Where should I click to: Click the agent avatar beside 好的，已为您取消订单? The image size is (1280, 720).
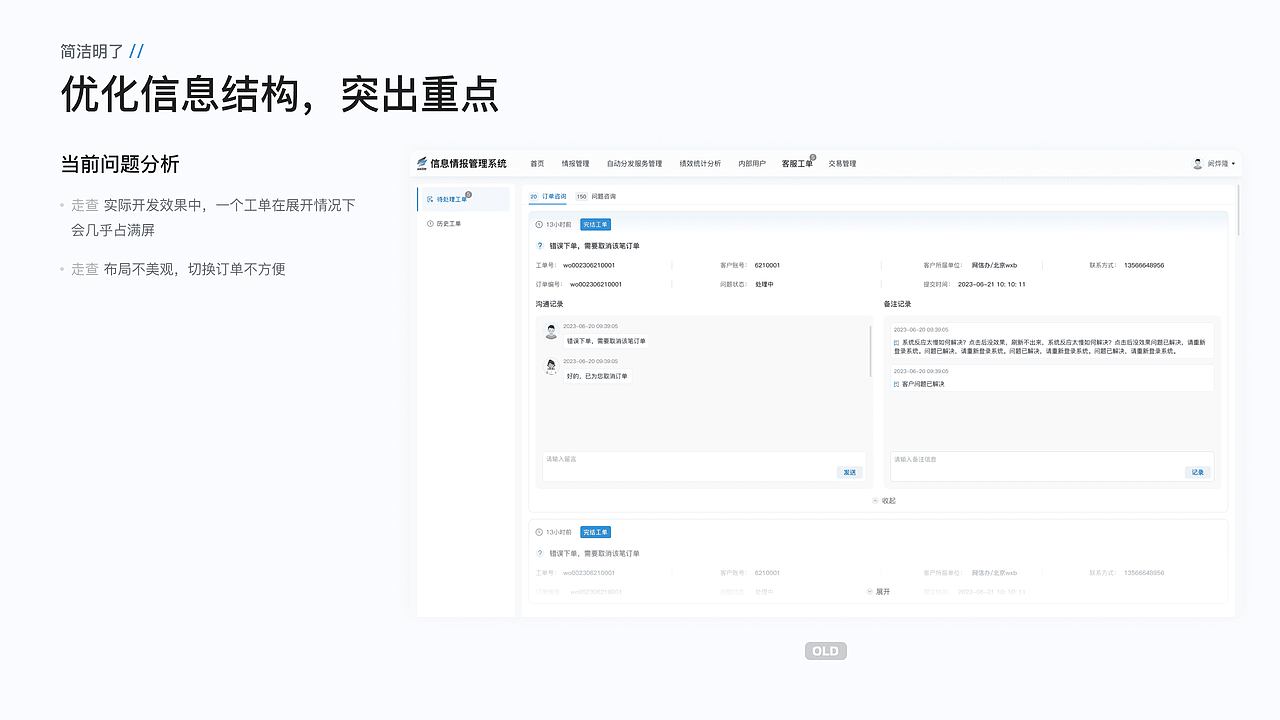tap(551, 367)
